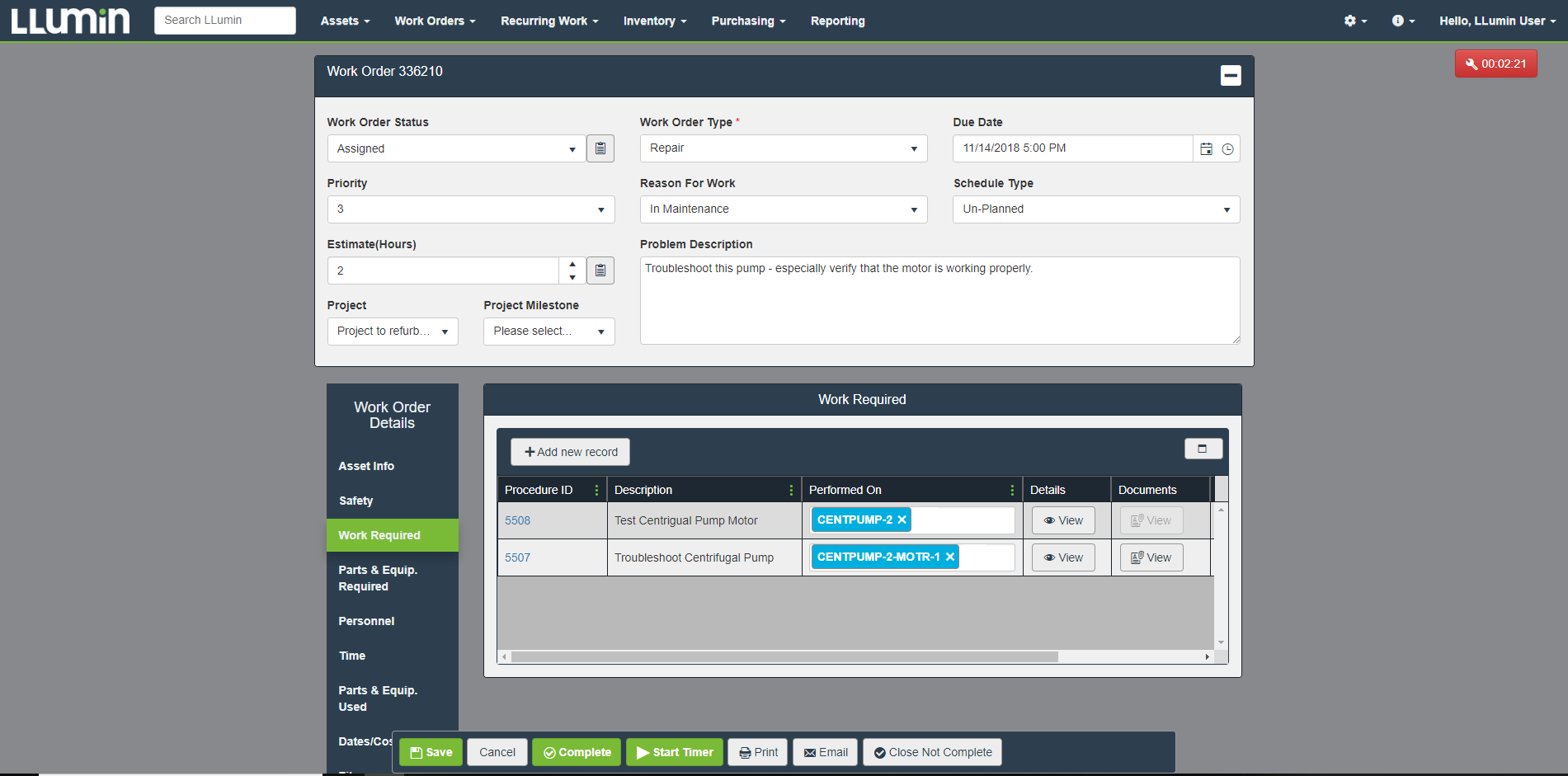Open the Procedure ID column options menu
The width and height of the screenshot is (1568, 776).
(x=597, y=489)
